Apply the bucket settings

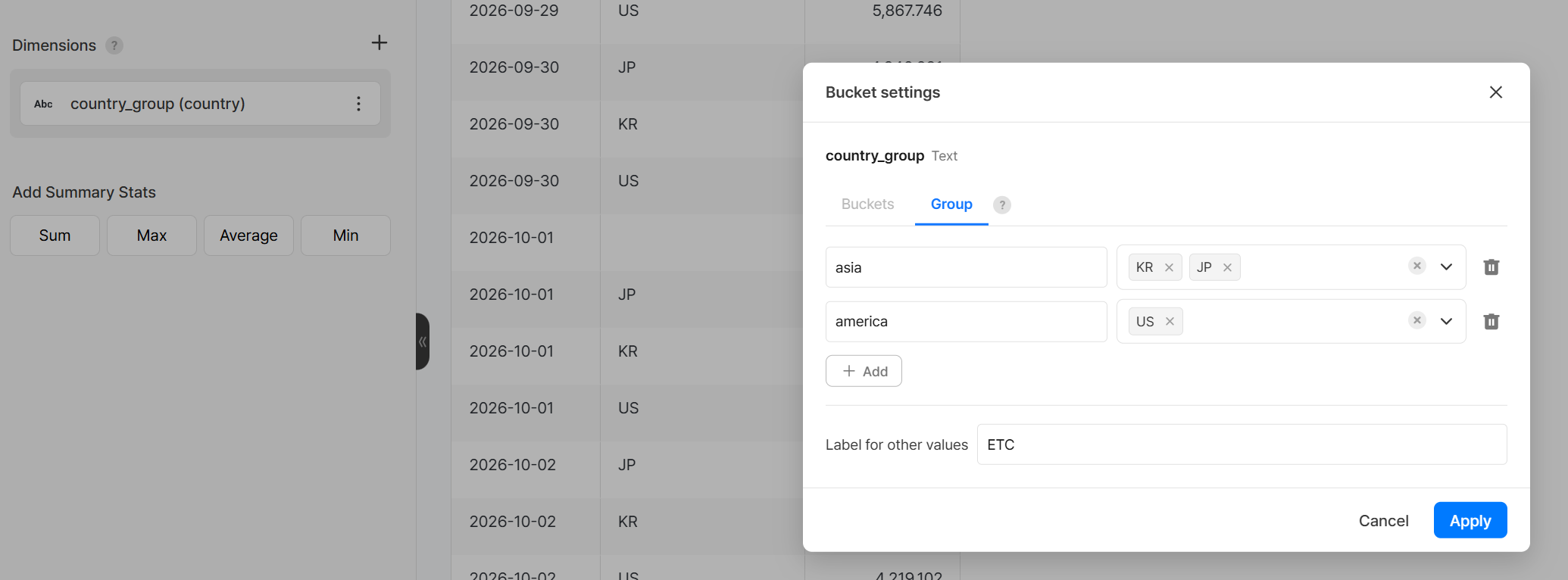point(1470,520)
